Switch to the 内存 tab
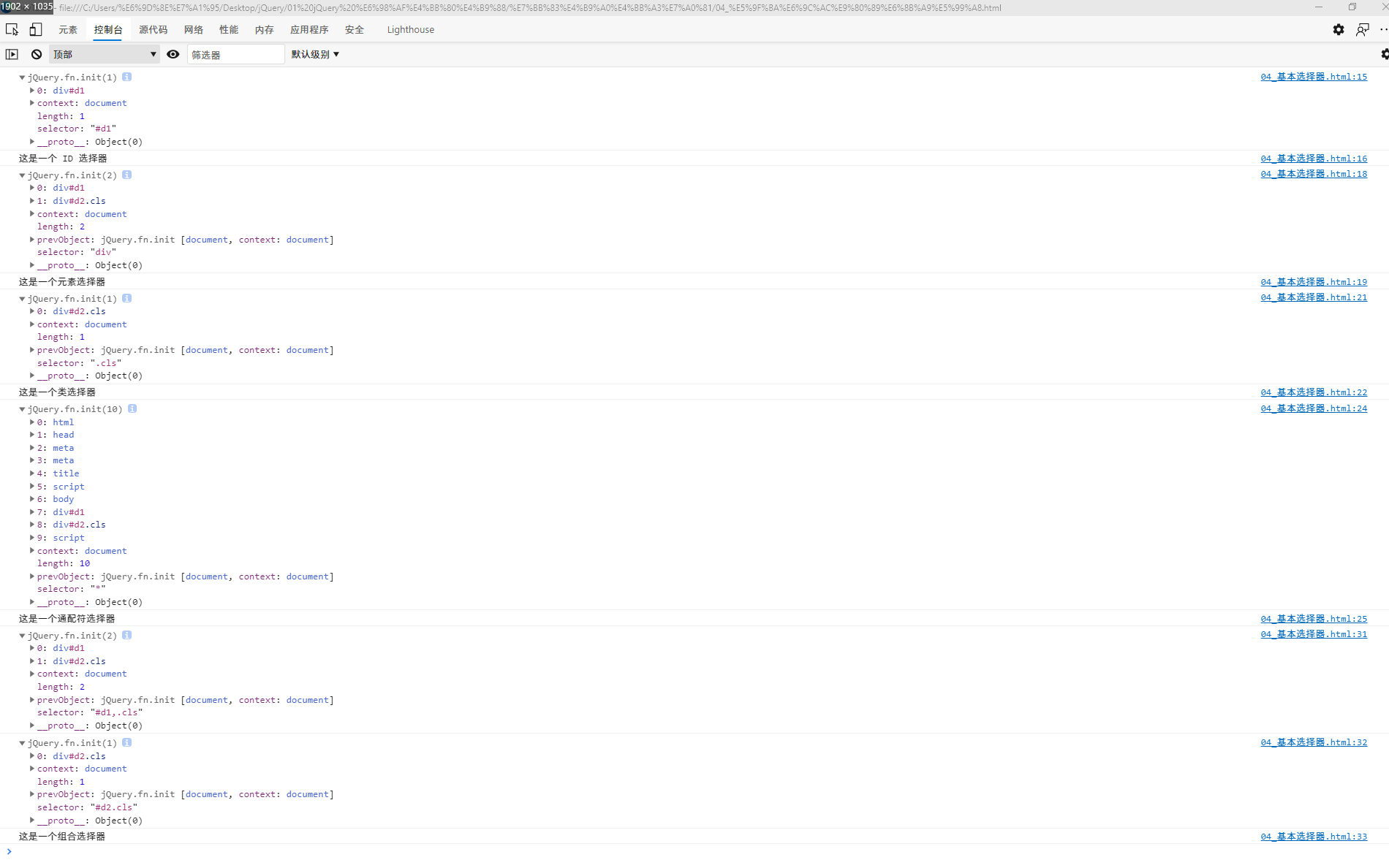Screen dimensions: 1389x868 pyautogui.click(x=265, y=30)
